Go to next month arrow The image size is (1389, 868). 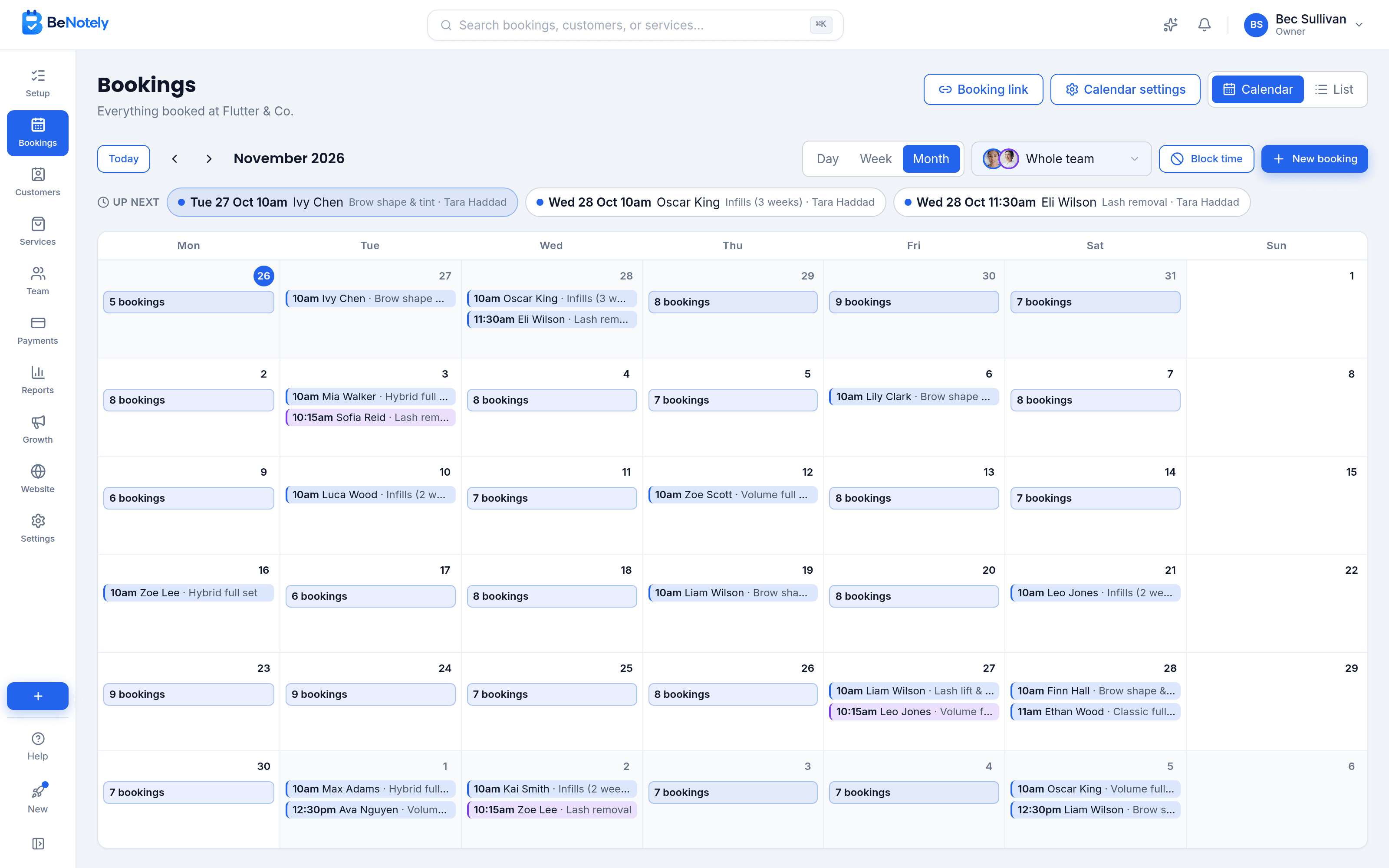pos(209,158)
